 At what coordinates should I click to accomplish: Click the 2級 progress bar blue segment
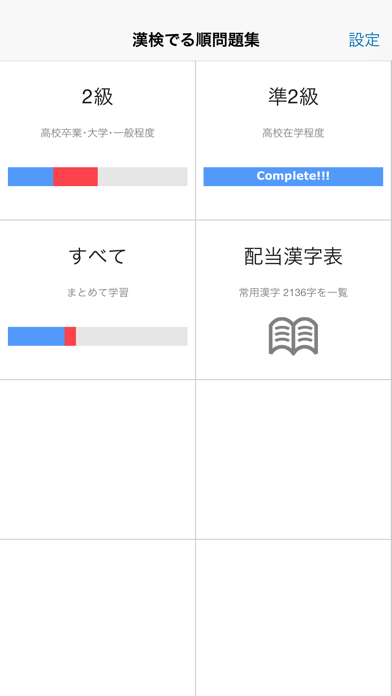pyautogui.click(x=31, y=177)
